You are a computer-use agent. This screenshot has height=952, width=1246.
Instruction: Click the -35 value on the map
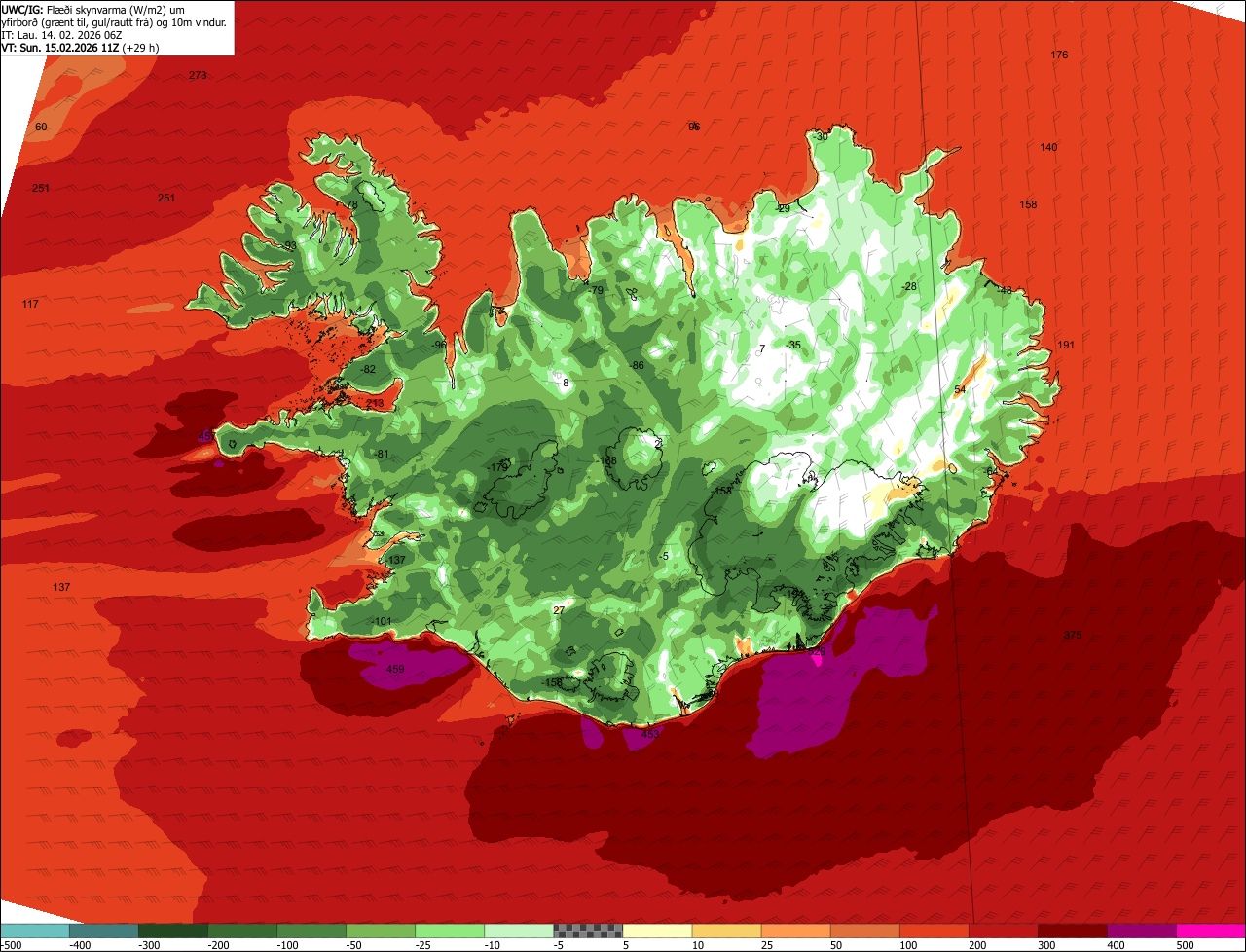(793, 345)
